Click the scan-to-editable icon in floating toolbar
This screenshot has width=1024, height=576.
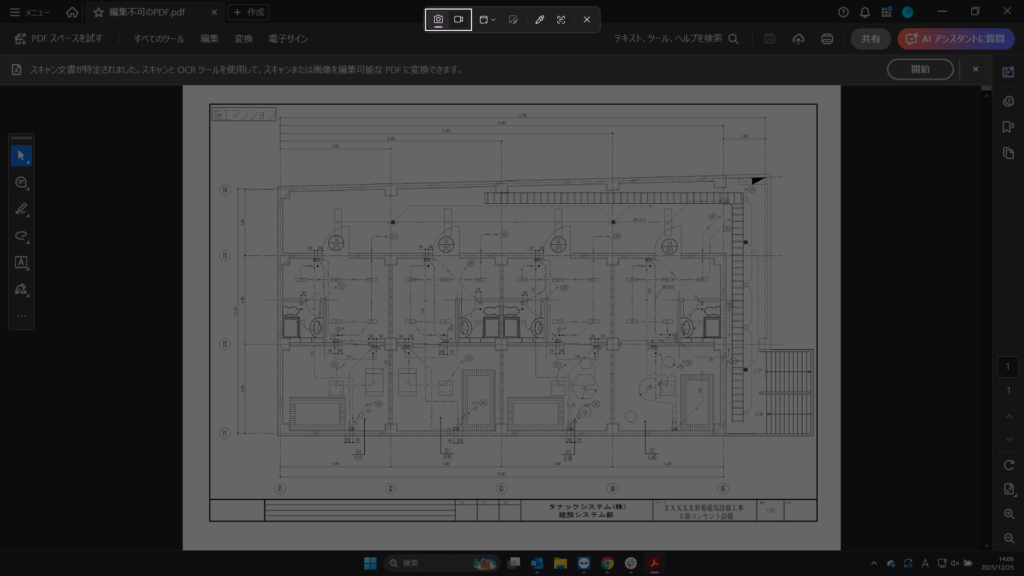pyautogui.click(x=514, y=19)
